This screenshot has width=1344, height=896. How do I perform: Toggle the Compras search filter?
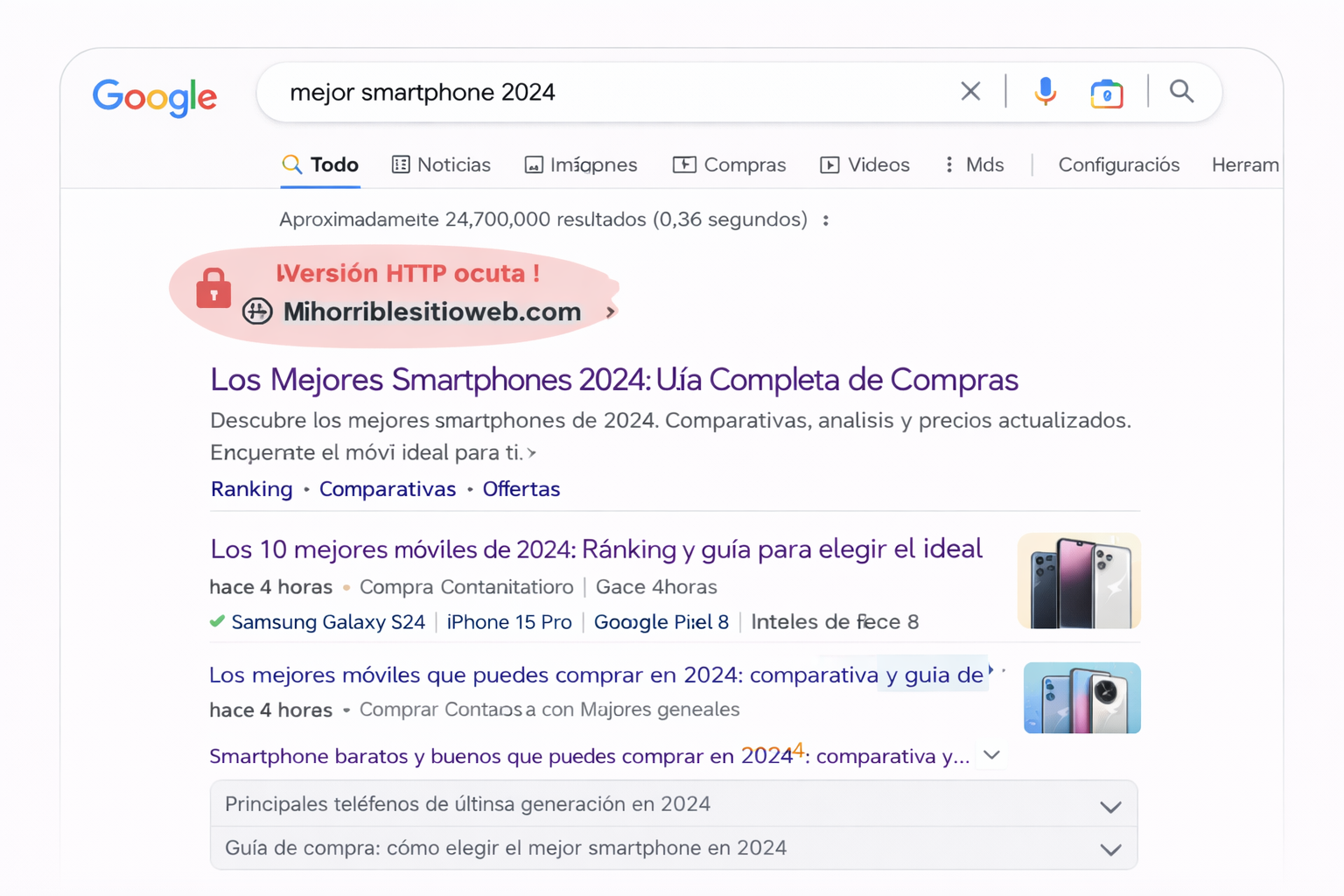730,164
